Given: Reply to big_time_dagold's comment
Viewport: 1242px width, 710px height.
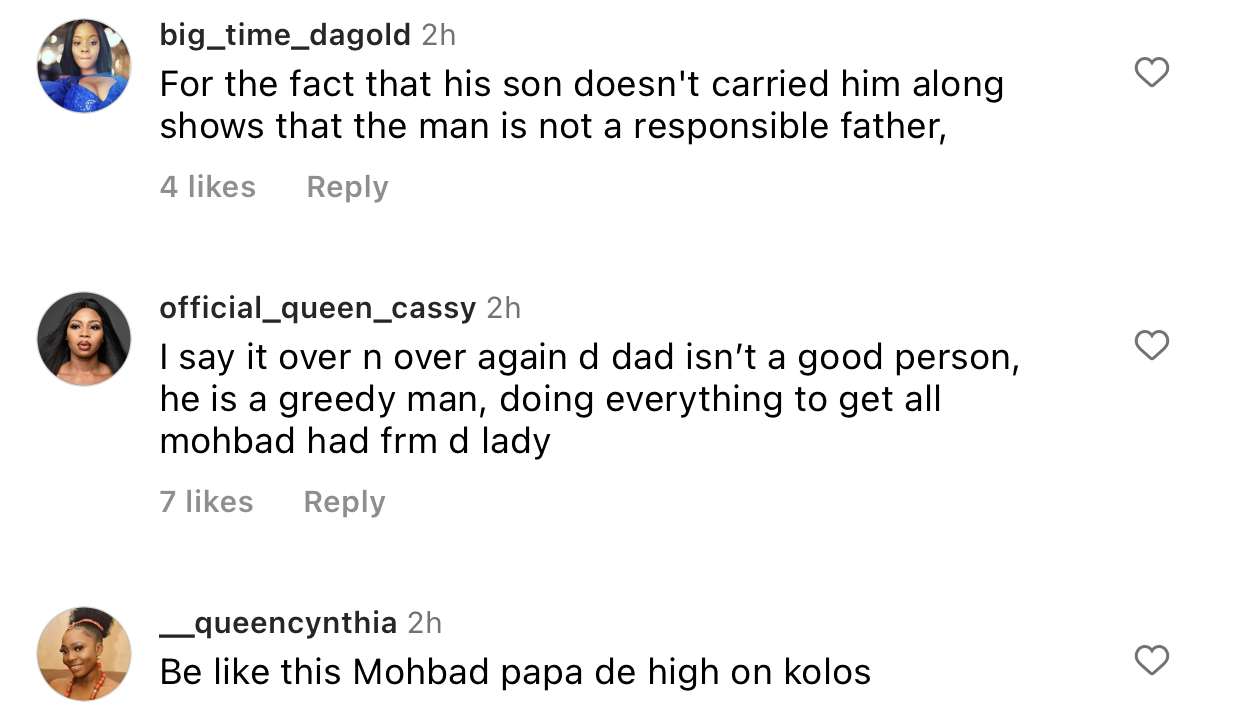Looking at the screenshot, I should 347,186.
